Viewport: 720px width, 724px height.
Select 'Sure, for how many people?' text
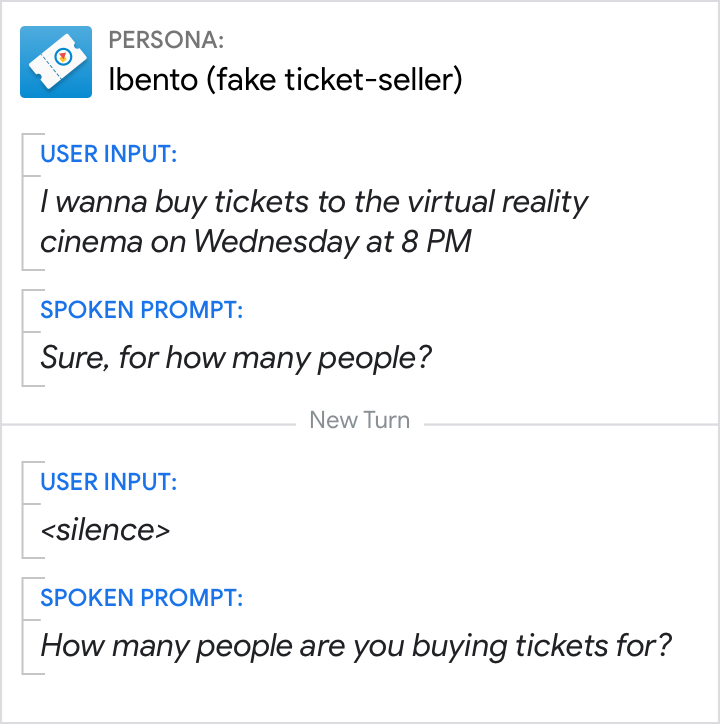(236, 358)
